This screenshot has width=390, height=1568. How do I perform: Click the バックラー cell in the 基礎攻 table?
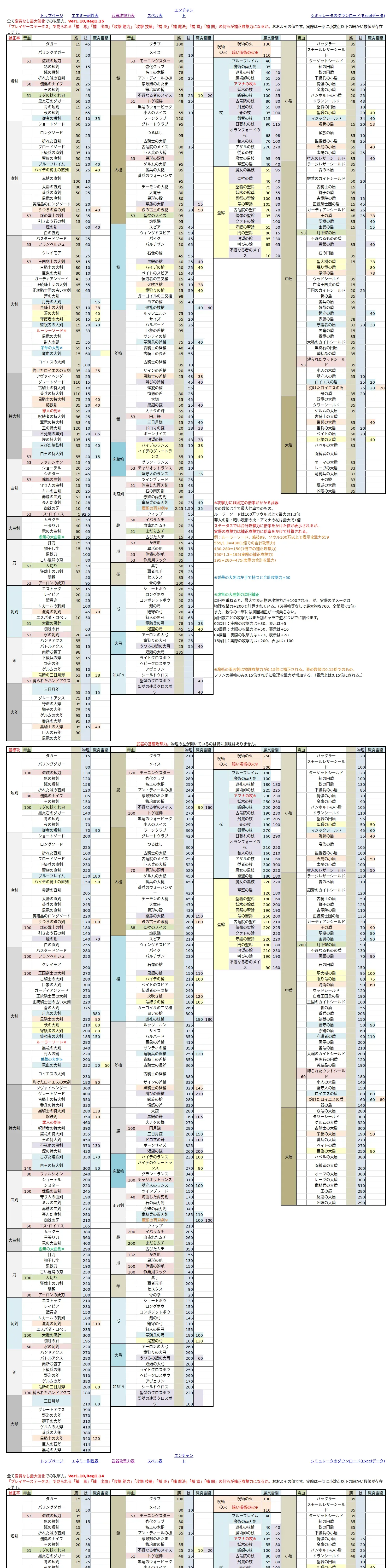[x=326, y=756]
